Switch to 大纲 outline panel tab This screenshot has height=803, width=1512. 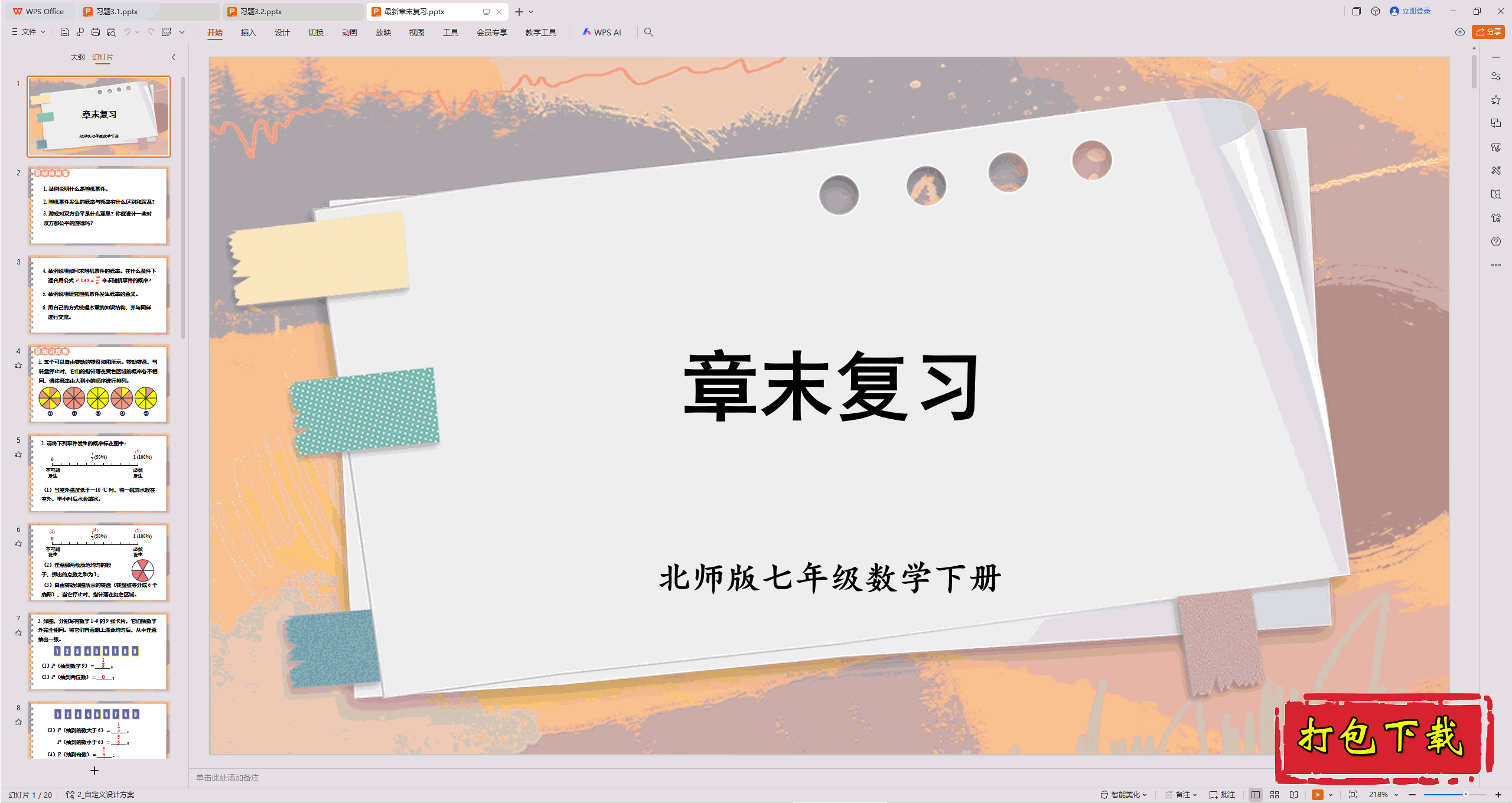coord(77,57)
